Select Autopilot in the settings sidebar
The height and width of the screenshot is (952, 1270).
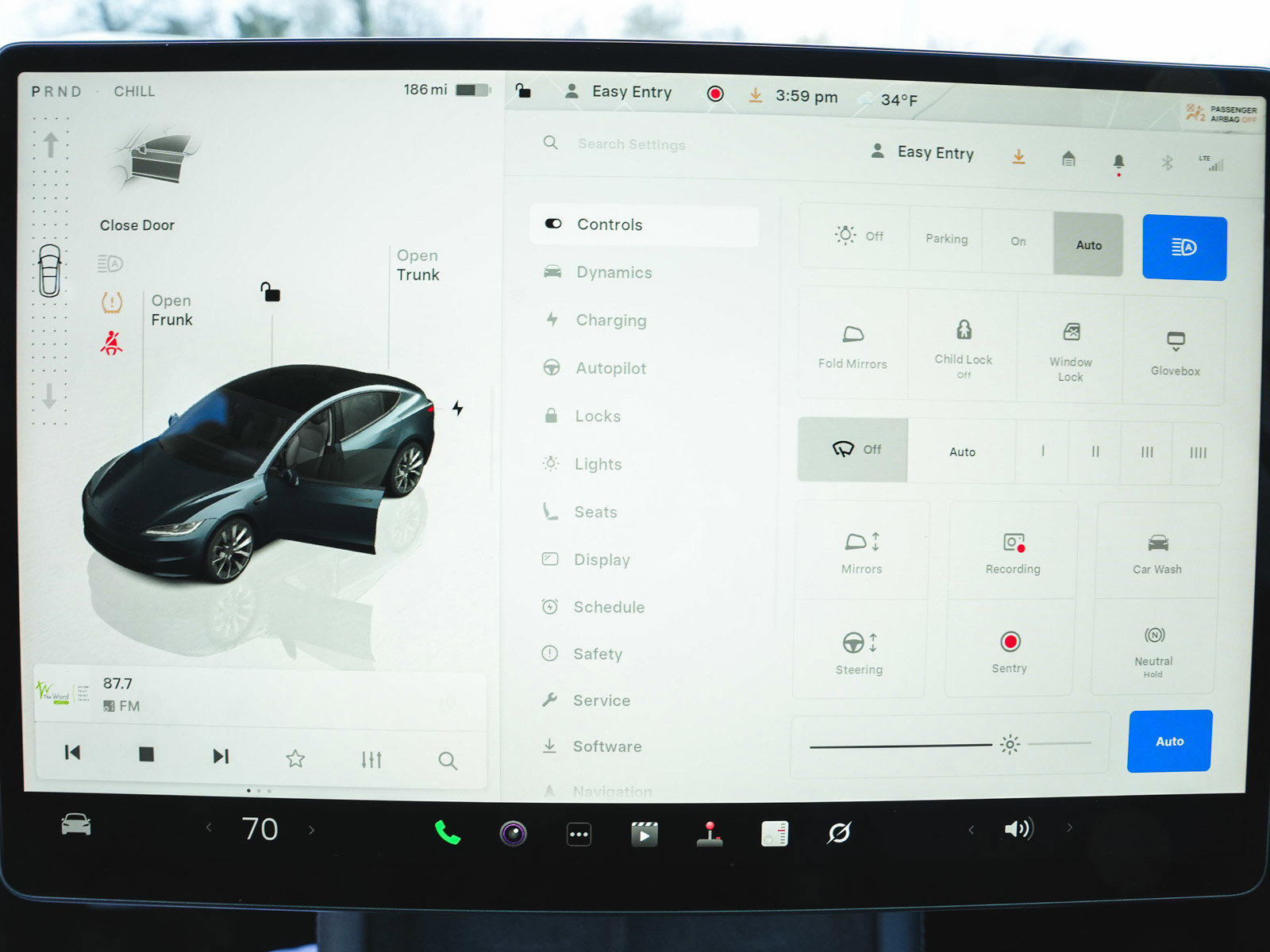(x=611, y=368)
